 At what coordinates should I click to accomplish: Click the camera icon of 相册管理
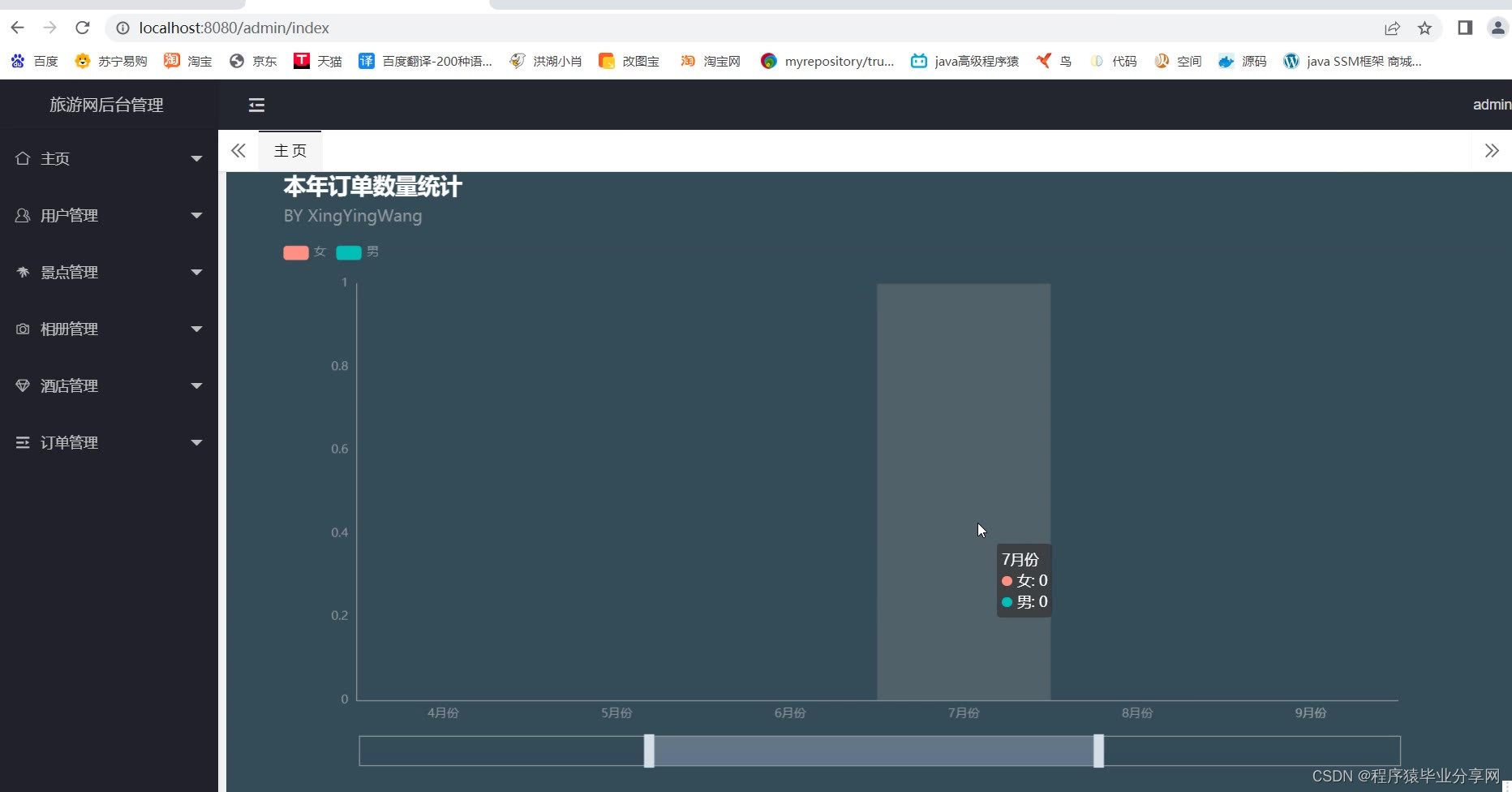23,329
